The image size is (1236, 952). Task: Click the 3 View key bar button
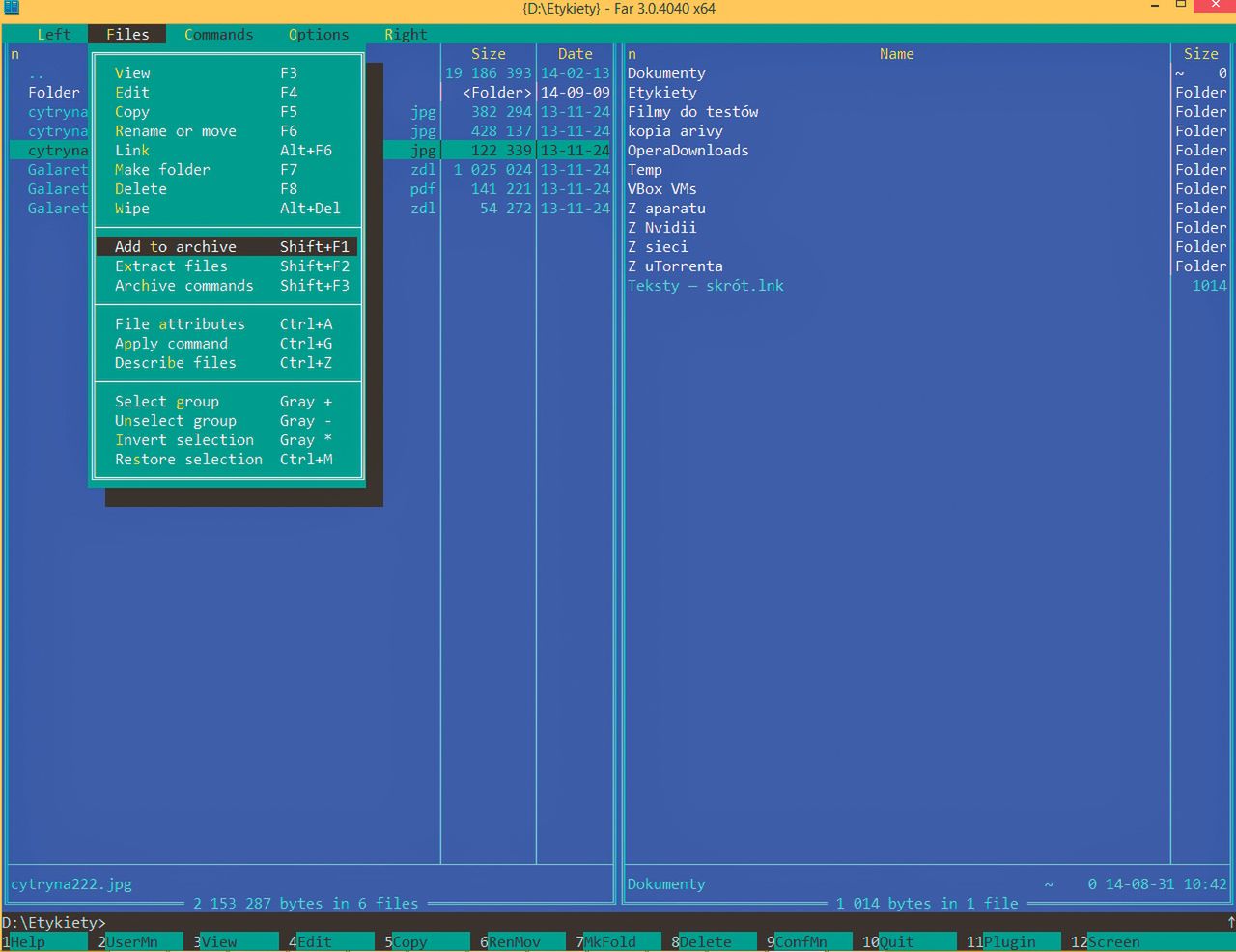coord(236,941)
